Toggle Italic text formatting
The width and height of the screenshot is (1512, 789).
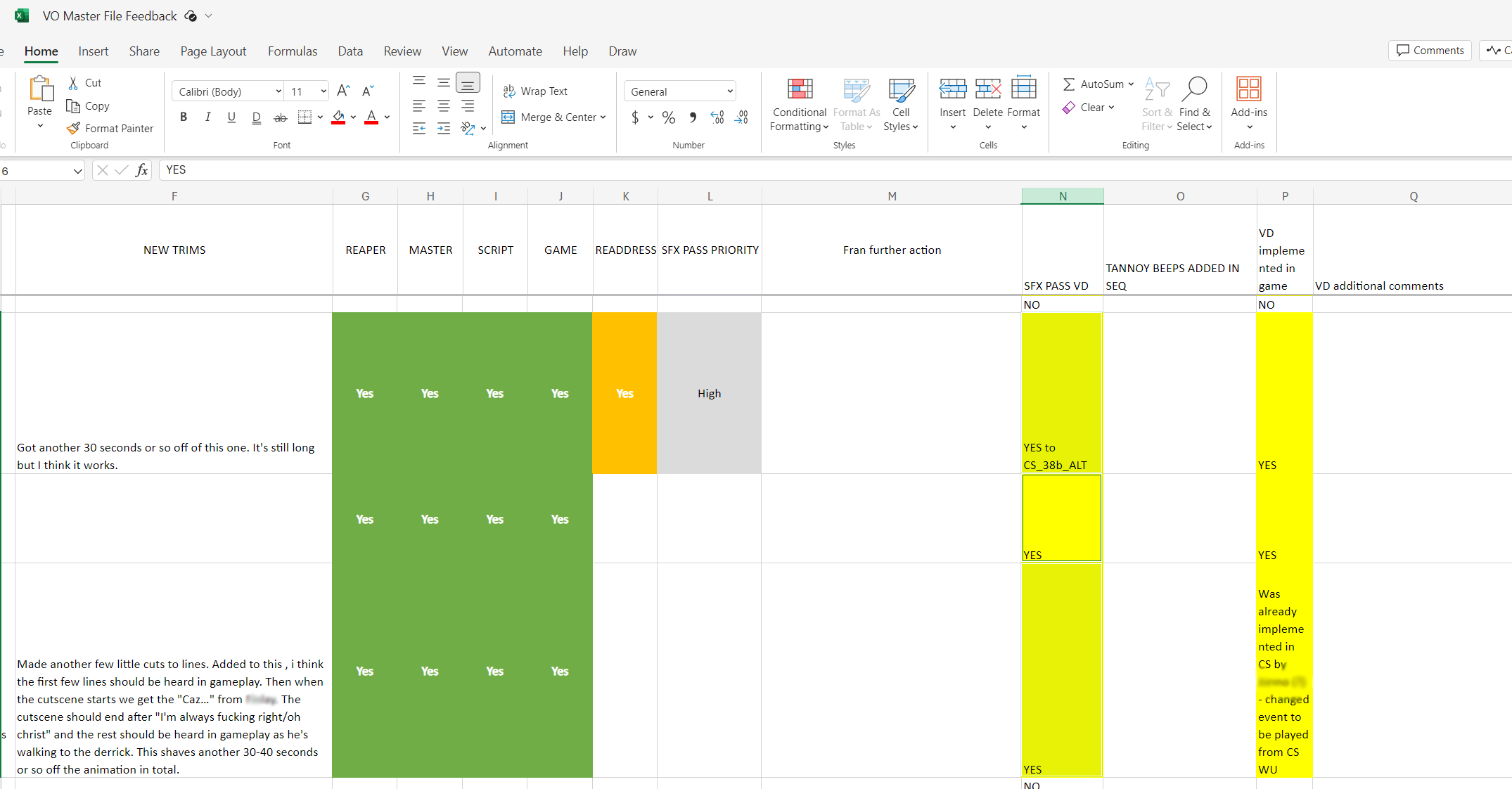tap(207, 117)
